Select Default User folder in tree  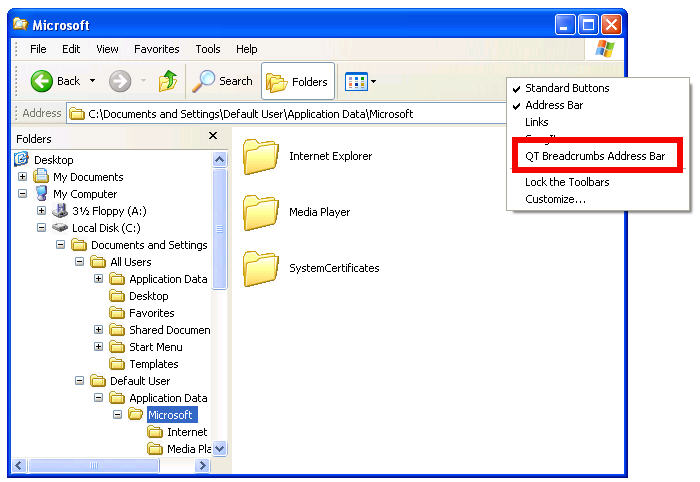click(x=140, y=381)
